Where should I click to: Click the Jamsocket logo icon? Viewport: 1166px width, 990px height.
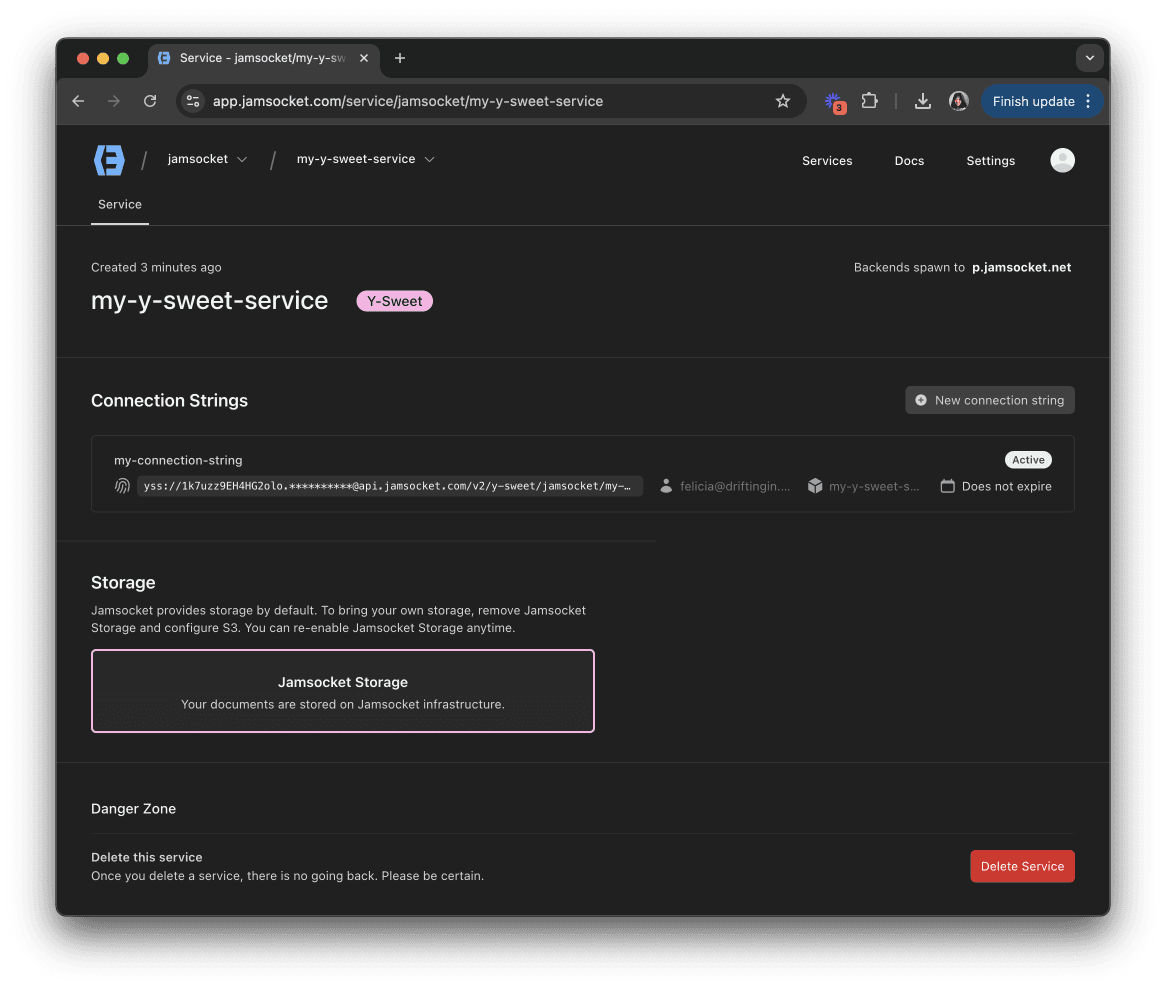(x=109, y=160)
